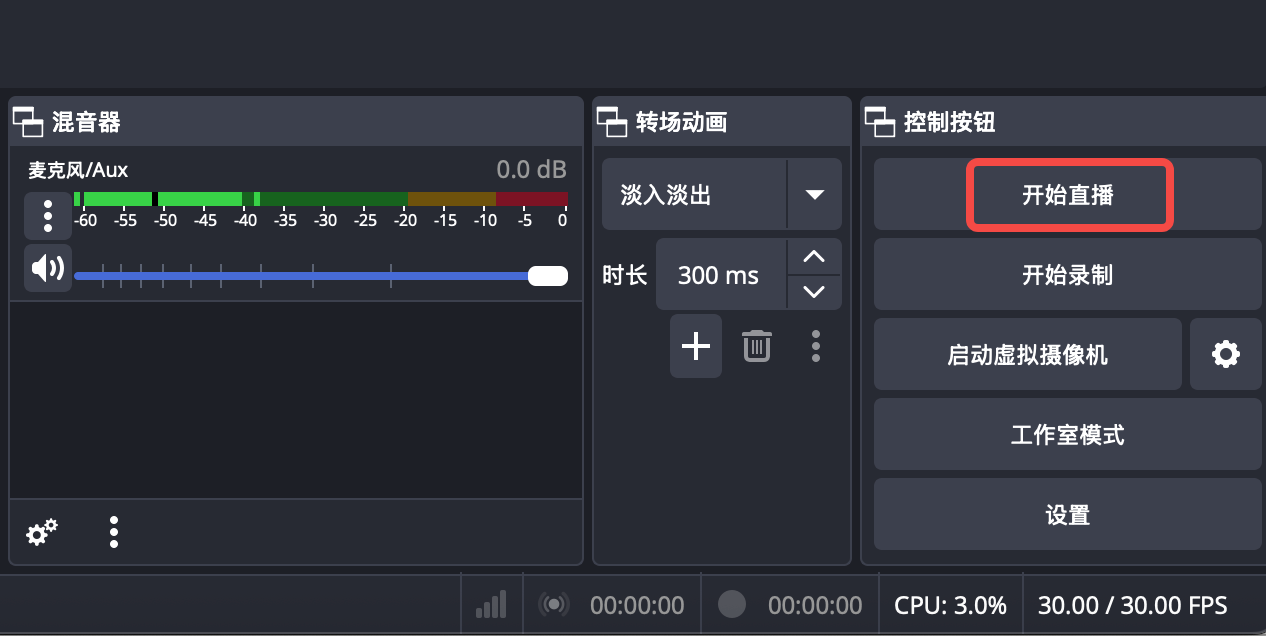1266x636 pixels.
Task: Mute the 麦克风/Aux speaker icon
Action: tap(48, 268)
